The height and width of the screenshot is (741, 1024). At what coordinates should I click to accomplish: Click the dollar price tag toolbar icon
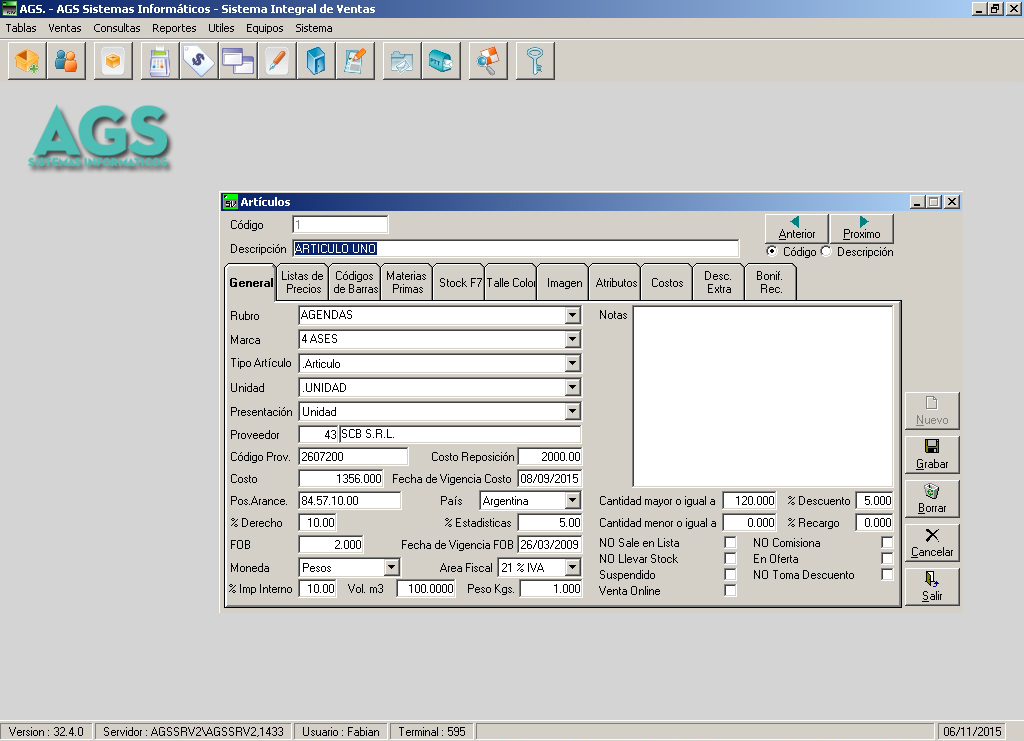pos(199,61)
